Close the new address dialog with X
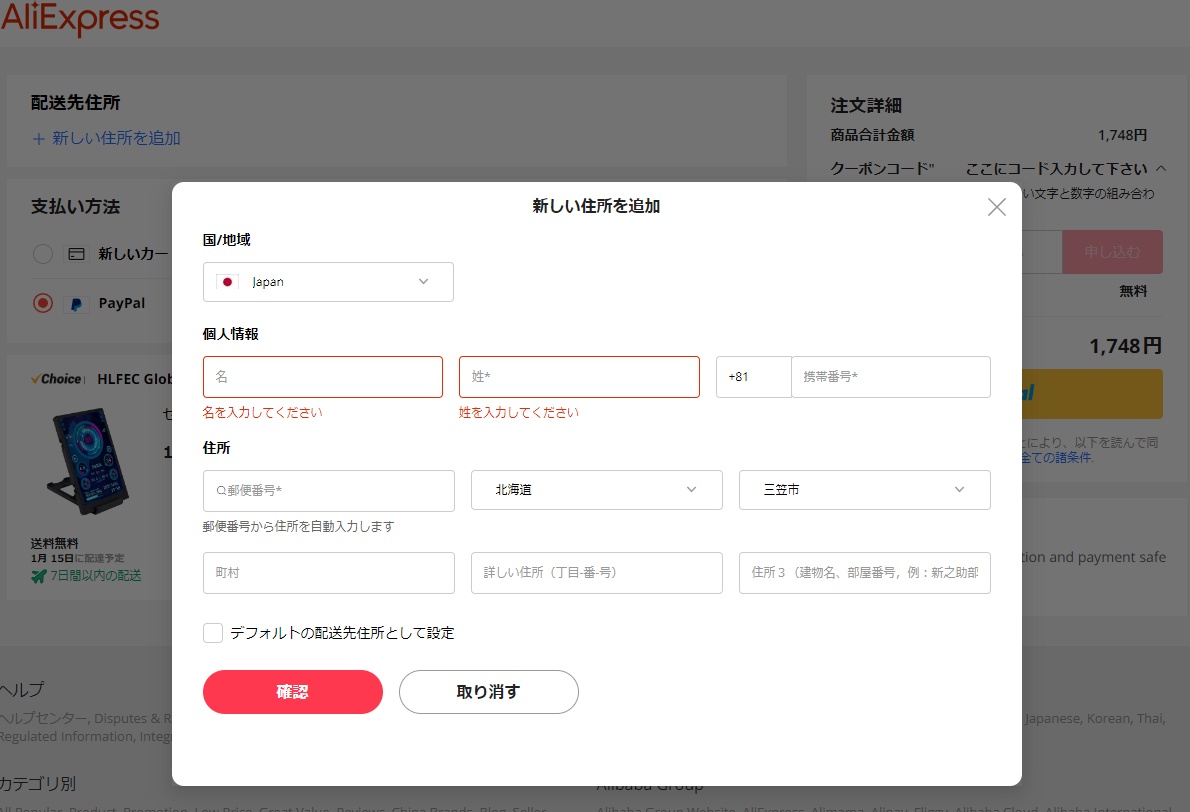 click(x=996, y=207)
